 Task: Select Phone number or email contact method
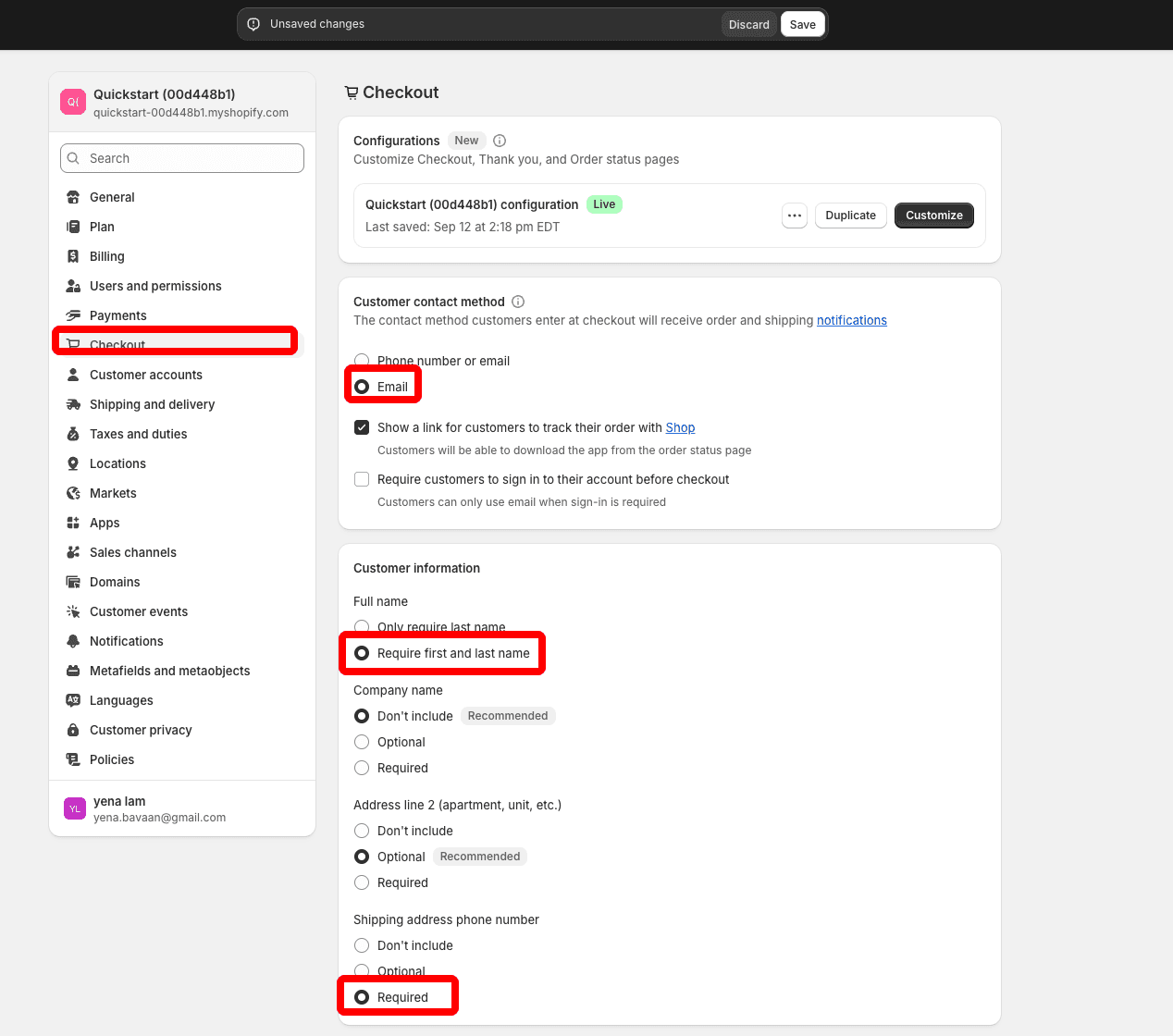click(x=362, y=361)
